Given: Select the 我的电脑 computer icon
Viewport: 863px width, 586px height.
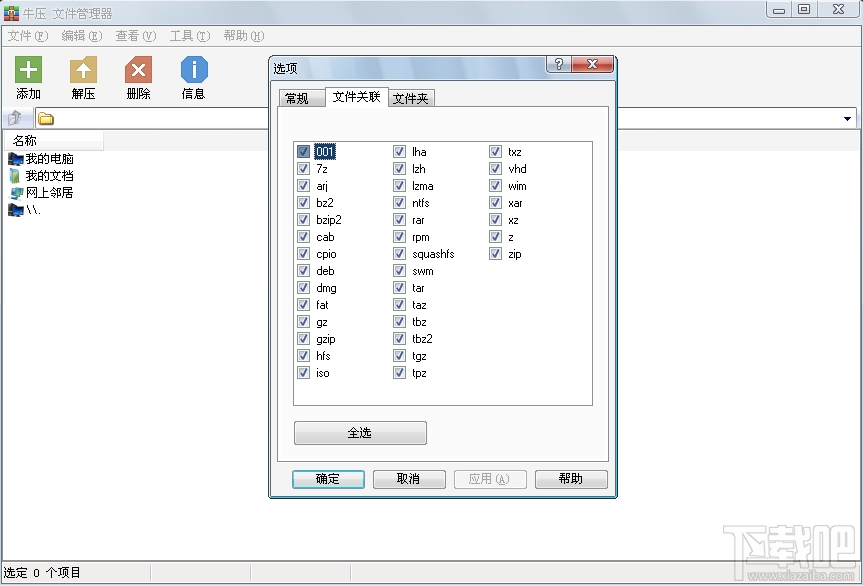Looking at the screenshot, I should click(x=15, y=159).
